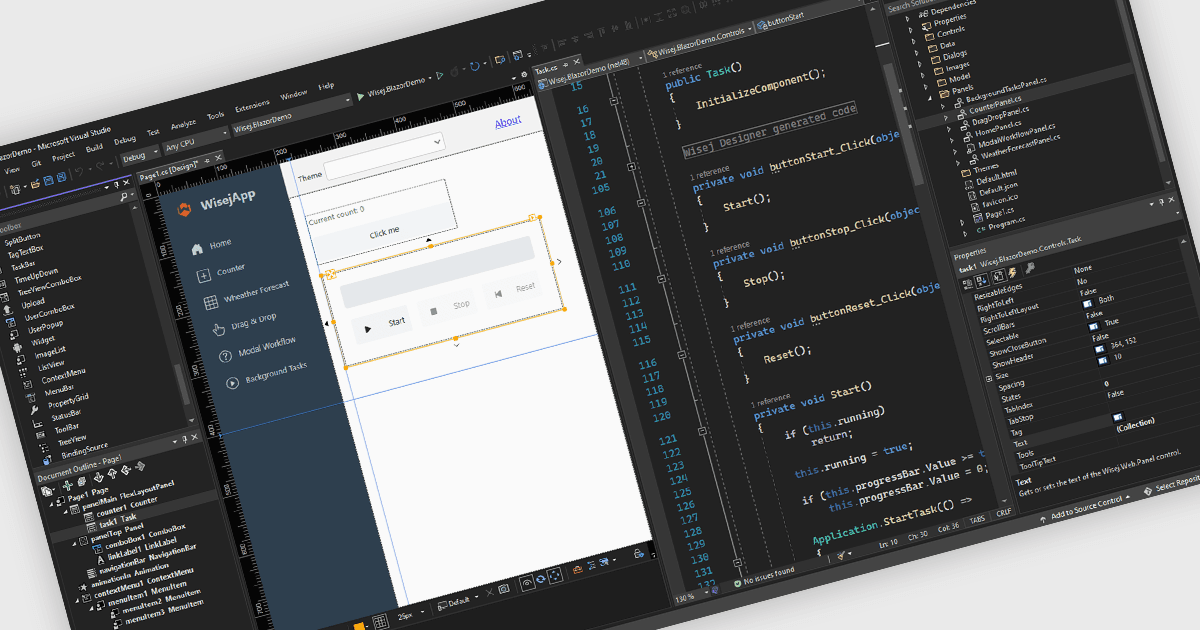
Task: Collapse the panelTop Panel node
Action: 73,543
